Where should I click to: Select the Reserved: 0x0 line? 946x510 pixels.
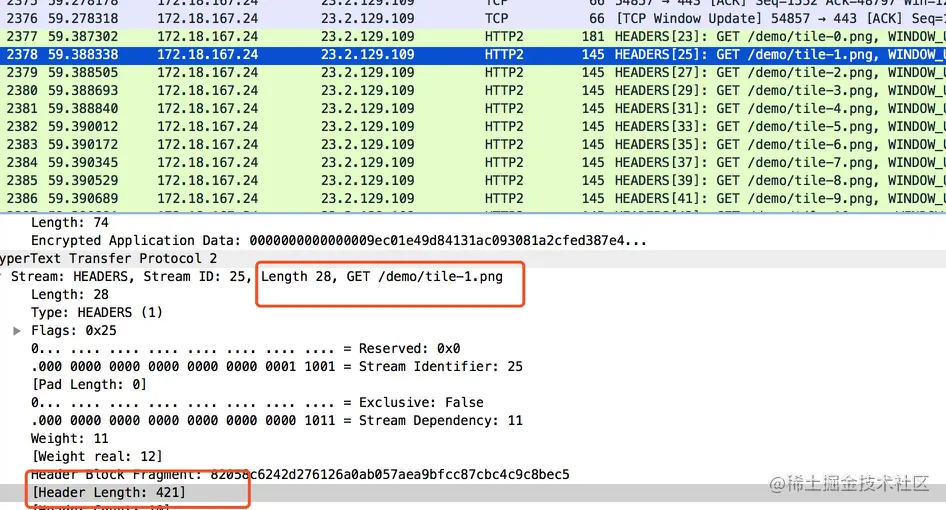[246, 349]
